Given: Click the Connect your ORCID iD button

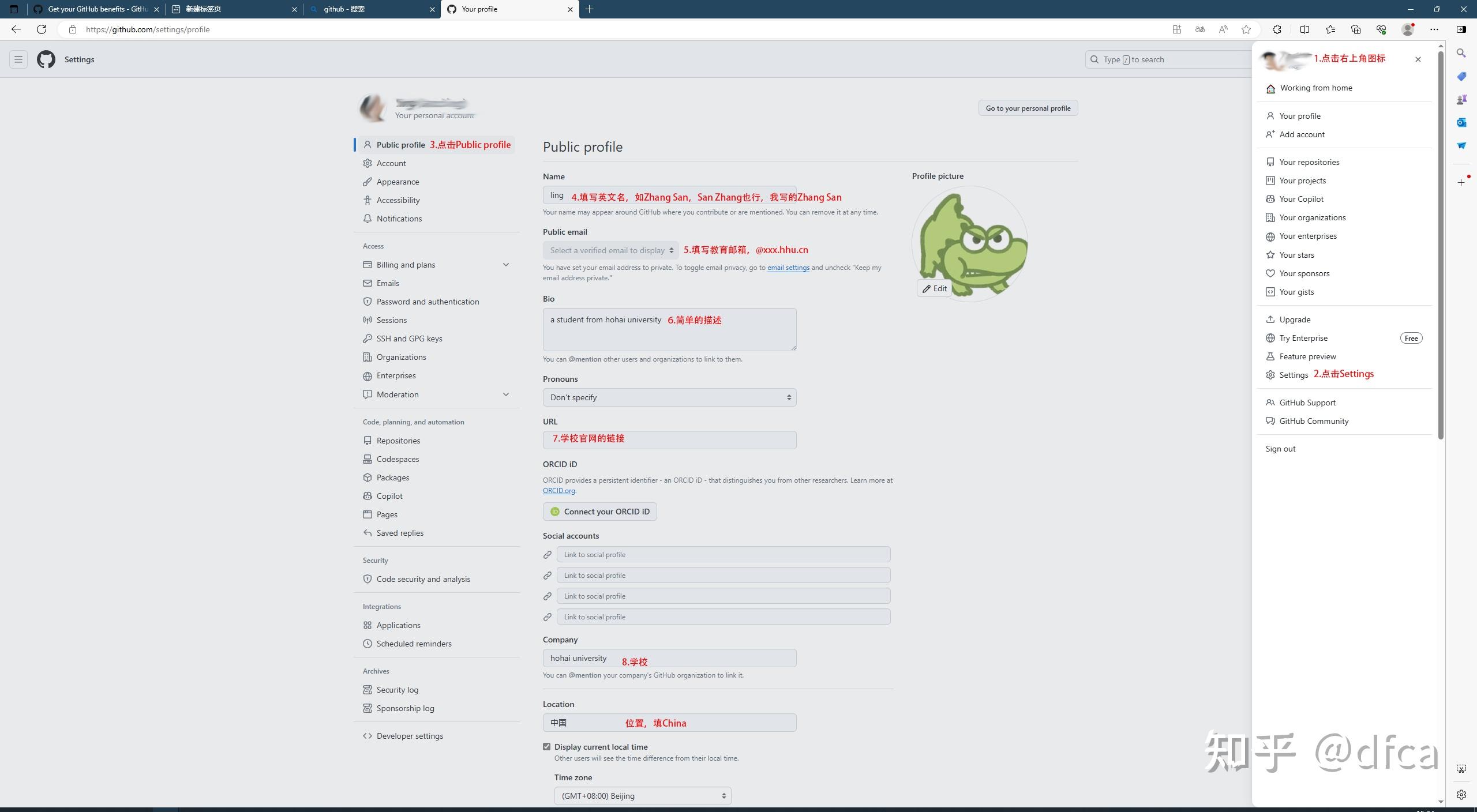Looking at the screenshot, I should tap(599, 512).
